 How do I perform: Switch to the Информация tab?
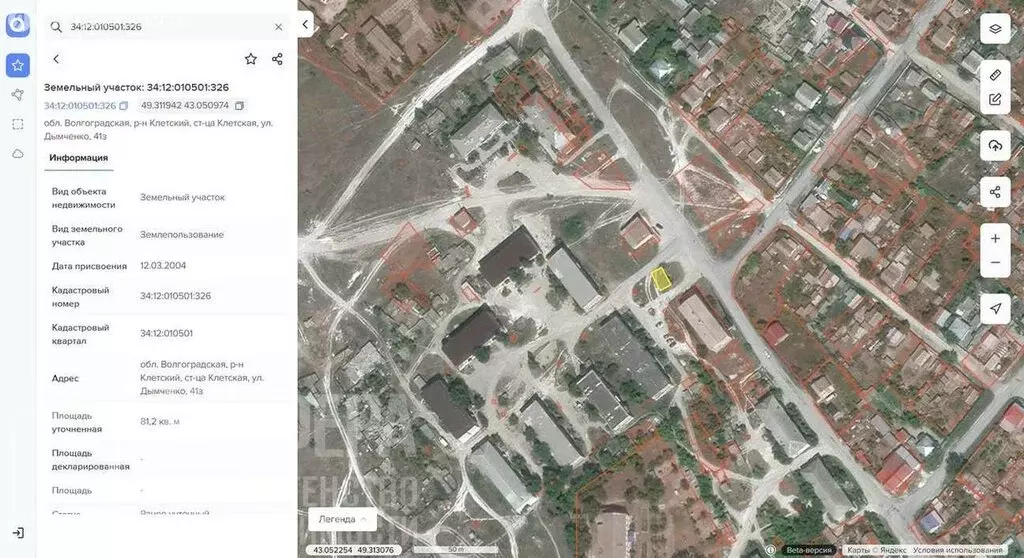79,158
